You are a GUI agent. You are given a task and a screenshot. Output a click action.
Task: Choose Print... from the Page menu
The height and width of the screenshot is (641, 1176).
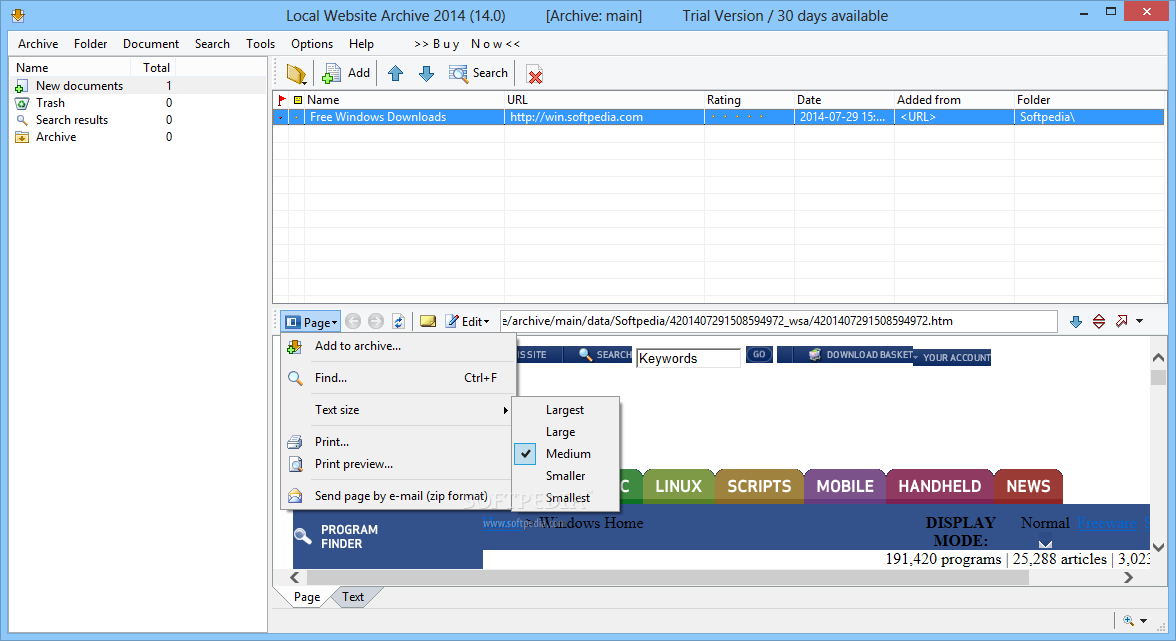pyautogui.click(x=396, y=442)
